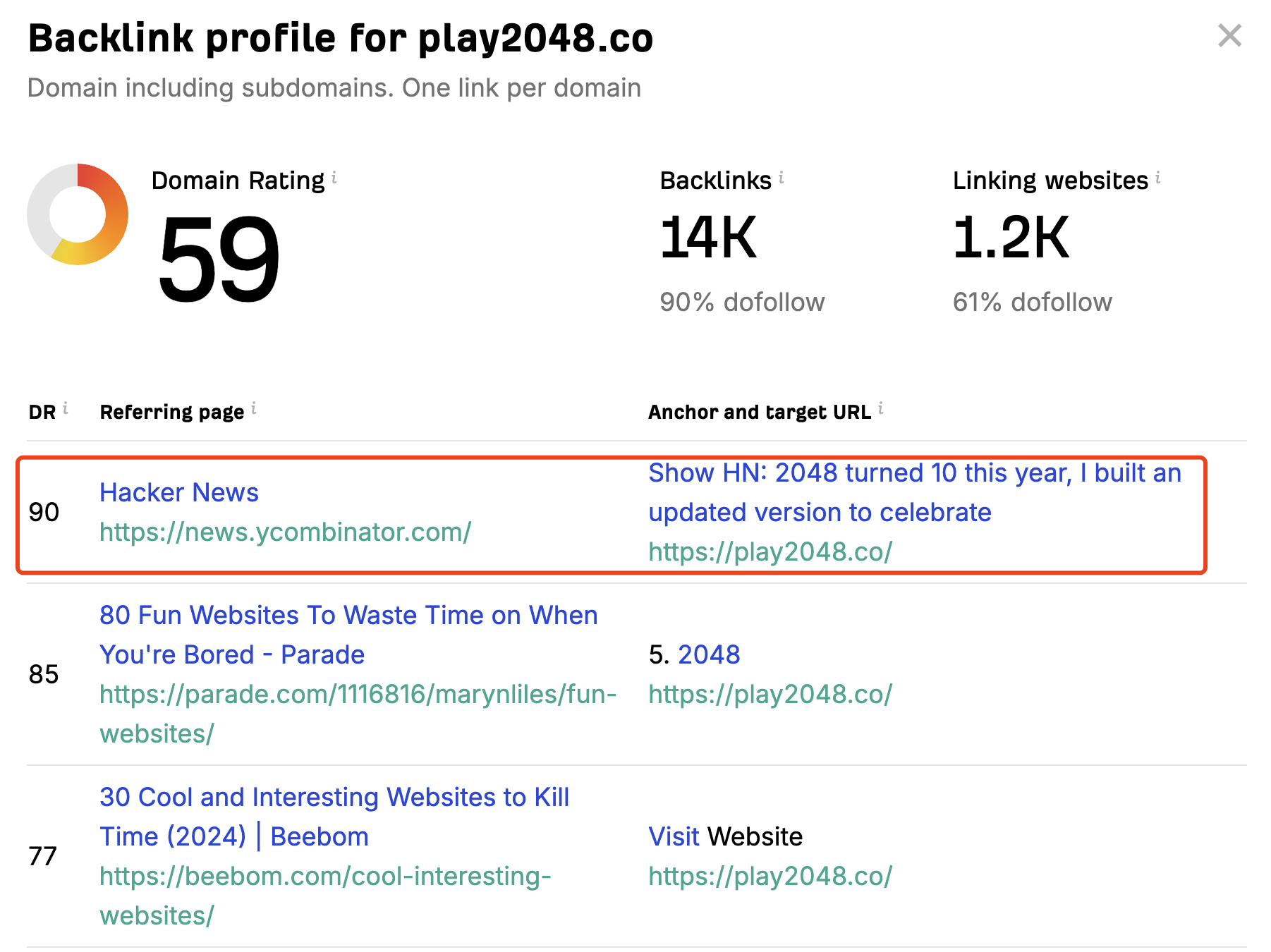
Task: Click info icon beside Linking websites
Action: point(1158,177)
